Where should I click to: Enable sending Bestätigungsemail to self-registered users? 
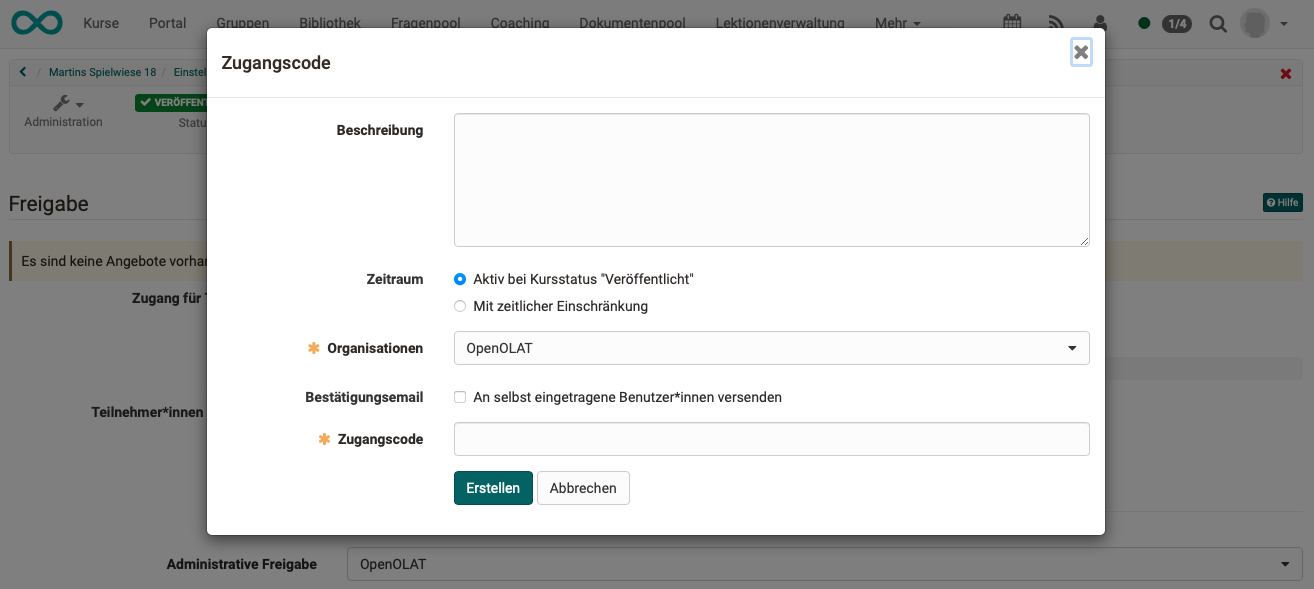coord(459,397)
